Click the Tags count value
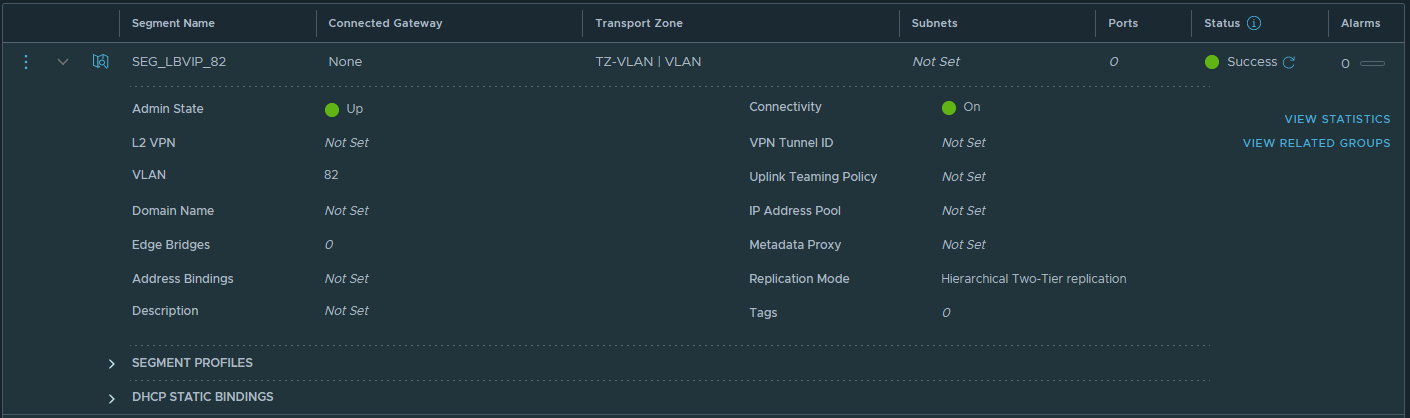Viewport: 1410px width, 418px height. pos(946,312)
